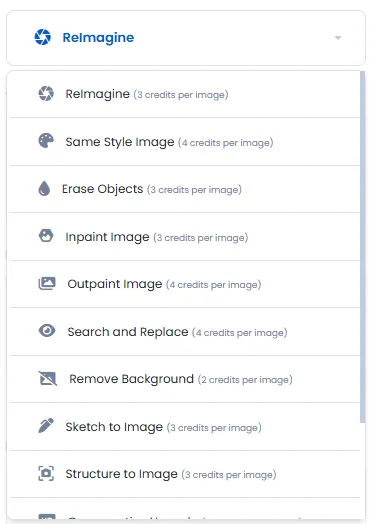Select Sketch to Image option
371x524 pixels.
tap(186, 427)
